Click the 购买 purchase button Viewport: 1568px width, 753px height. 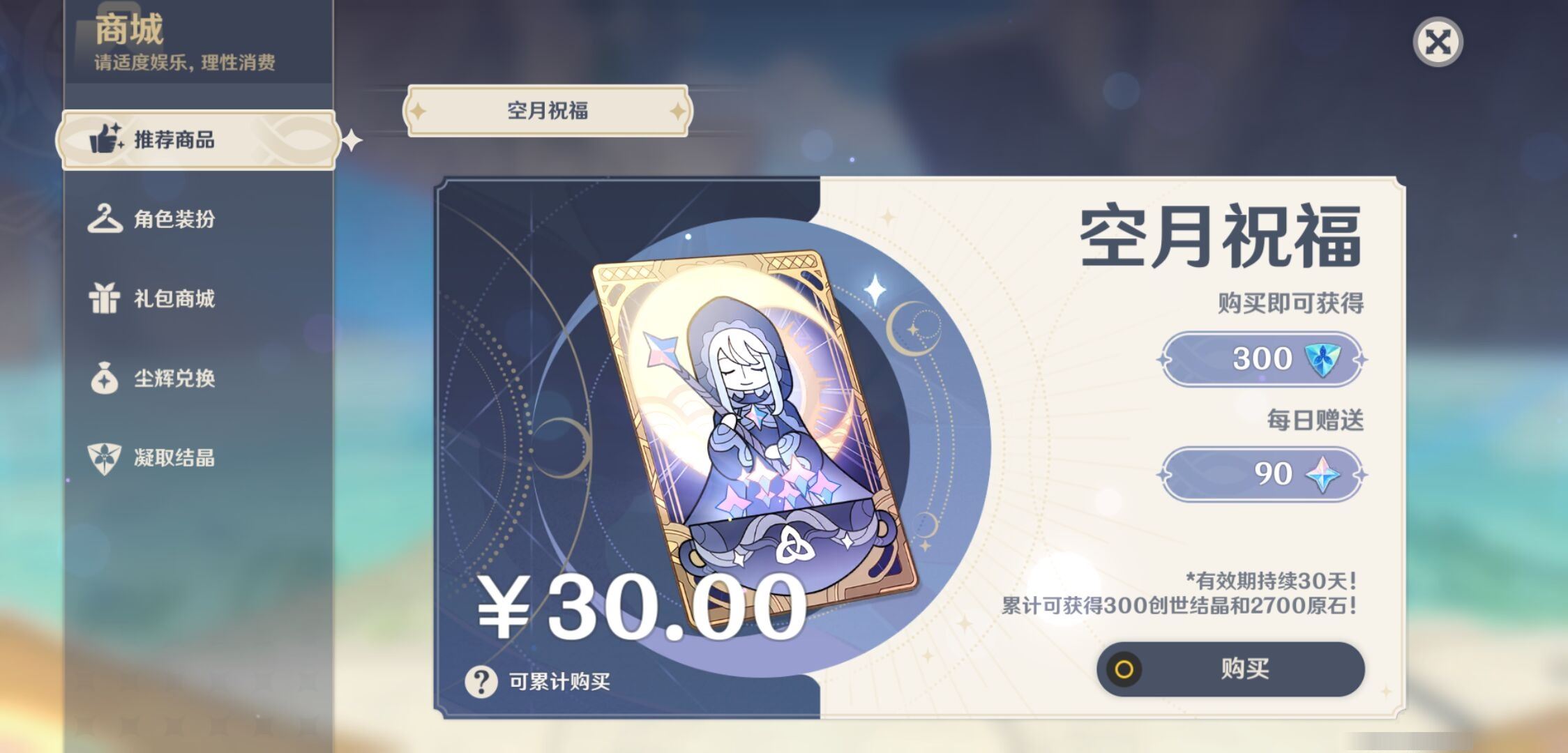pos(1231,669)
